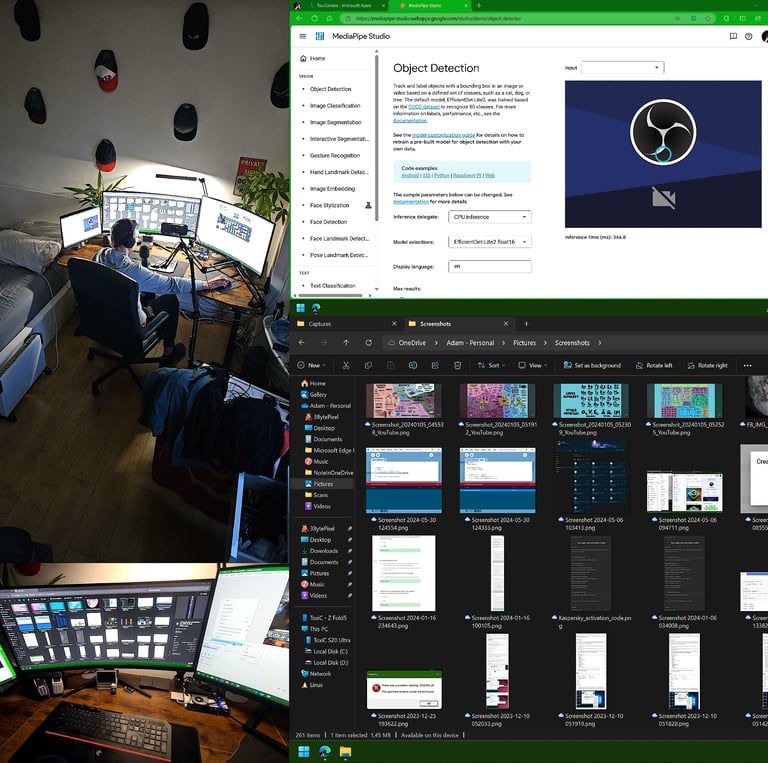This screenshot has height=763, width=768.
Task: Open a new browser tab
Action: click(479, 5)
